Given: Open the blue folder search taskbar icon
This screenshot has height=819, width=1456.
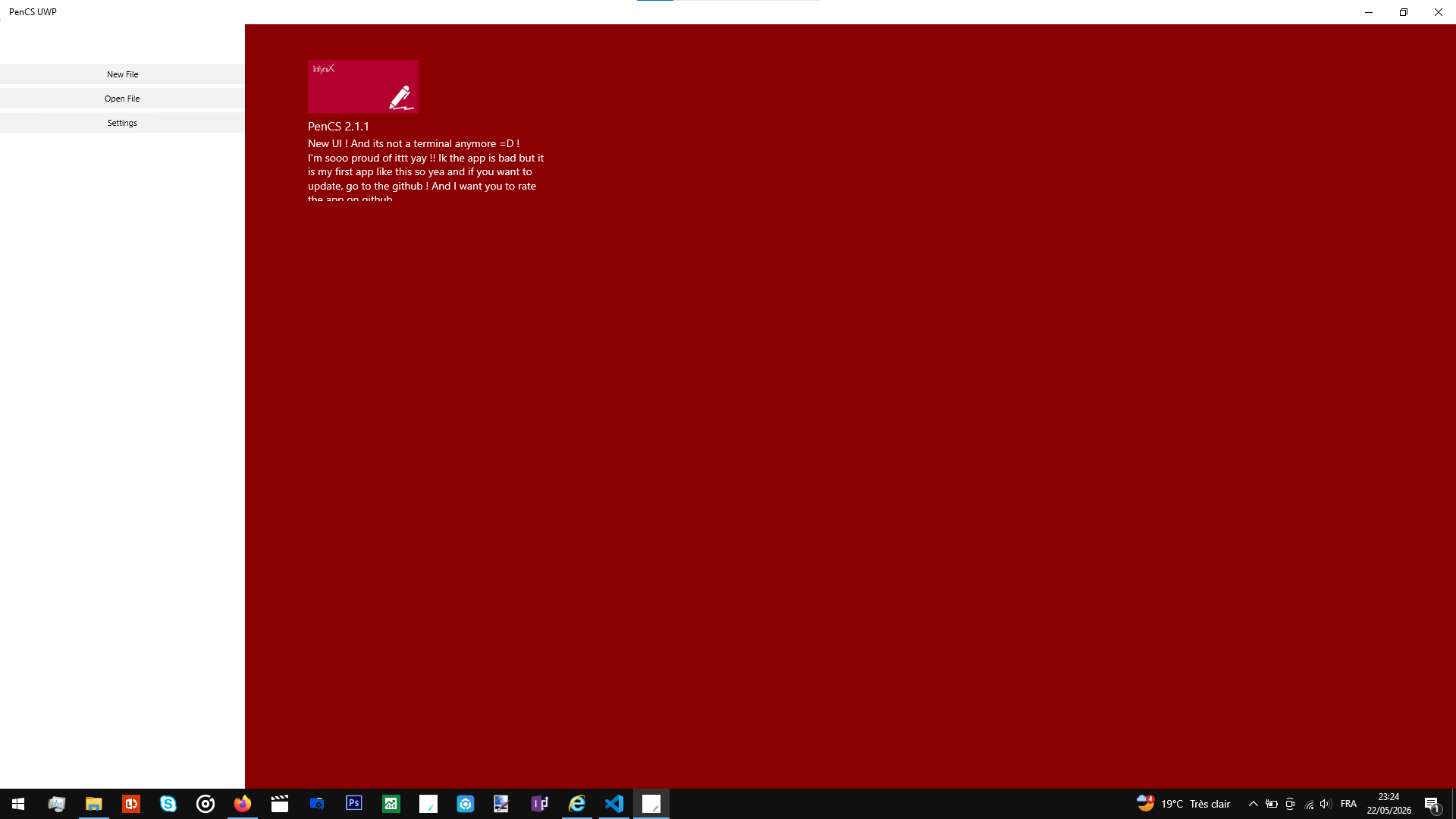Looking at the screenshot, I should pos(317,804).
